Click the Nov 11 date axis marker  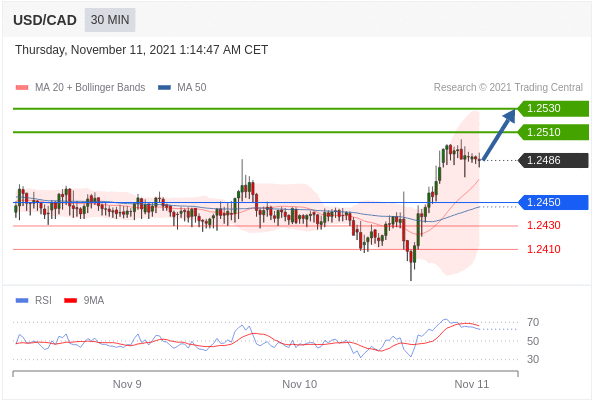pyautogui.click(x=472, y=384)
